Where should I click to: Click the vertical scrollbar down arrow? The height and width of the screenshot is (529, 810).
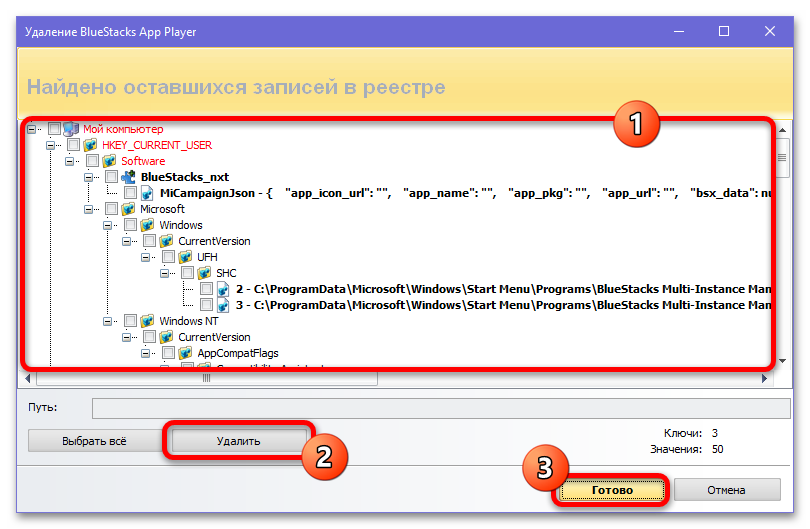[x=783, y=361]
